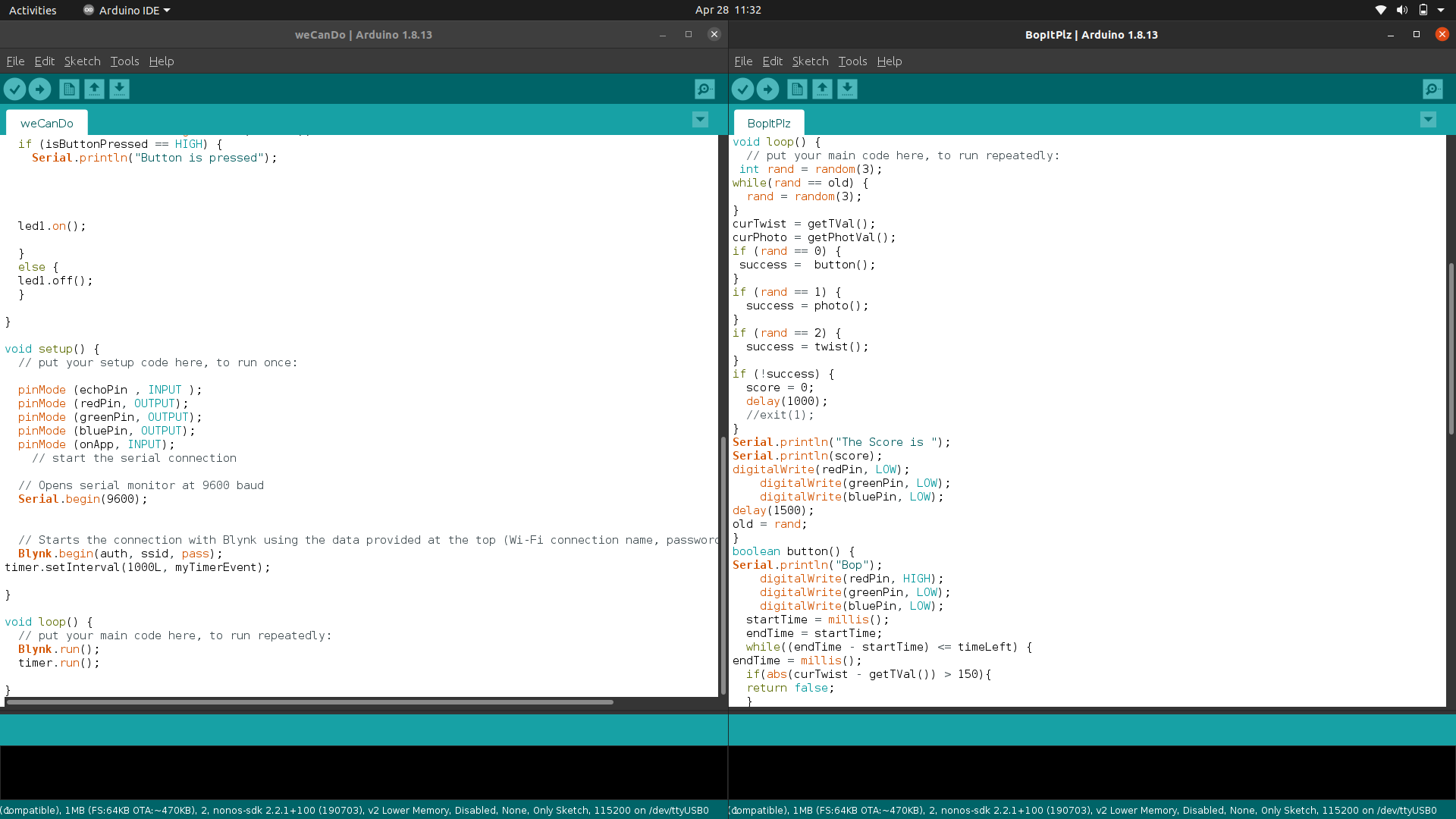Viewport: 1456px width, 819px height.
Task: Select the weCanDo sketch tab
Action: tap(47, 123)
